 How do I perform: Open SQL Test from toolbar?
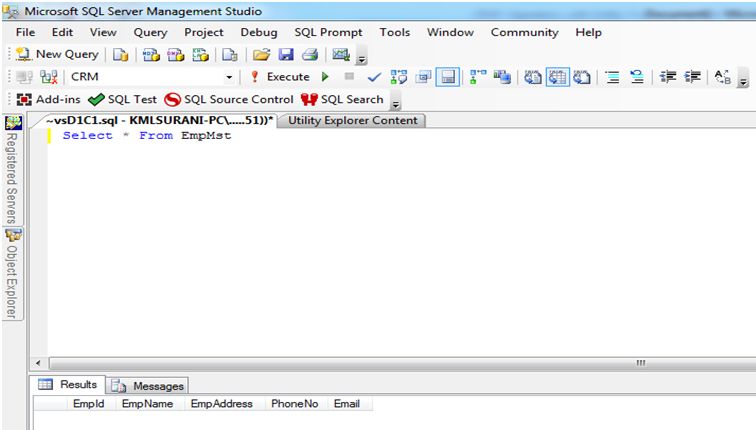click(122, 100)
